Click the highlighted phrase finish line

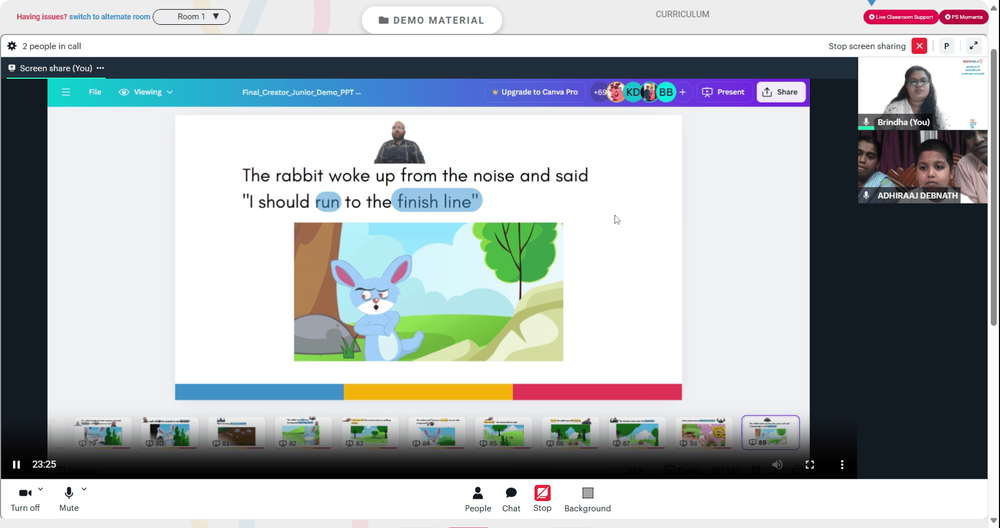437,201
